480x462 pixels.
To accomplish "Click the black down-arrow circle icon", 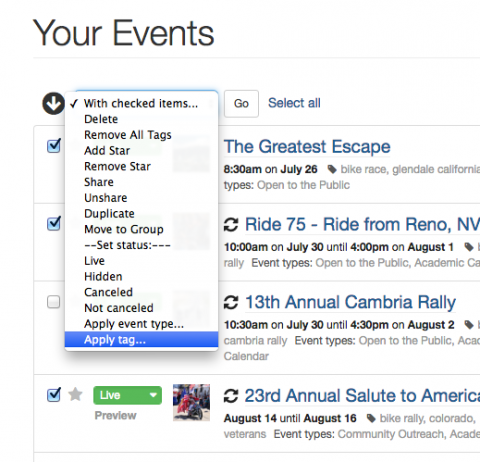I will (x=53, y=103).
